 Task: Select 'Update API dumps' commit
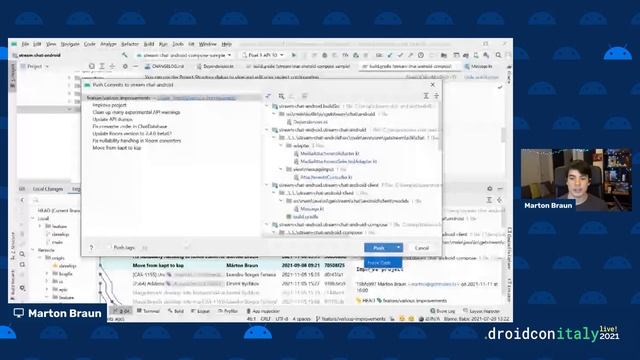[x=113, y=119]
